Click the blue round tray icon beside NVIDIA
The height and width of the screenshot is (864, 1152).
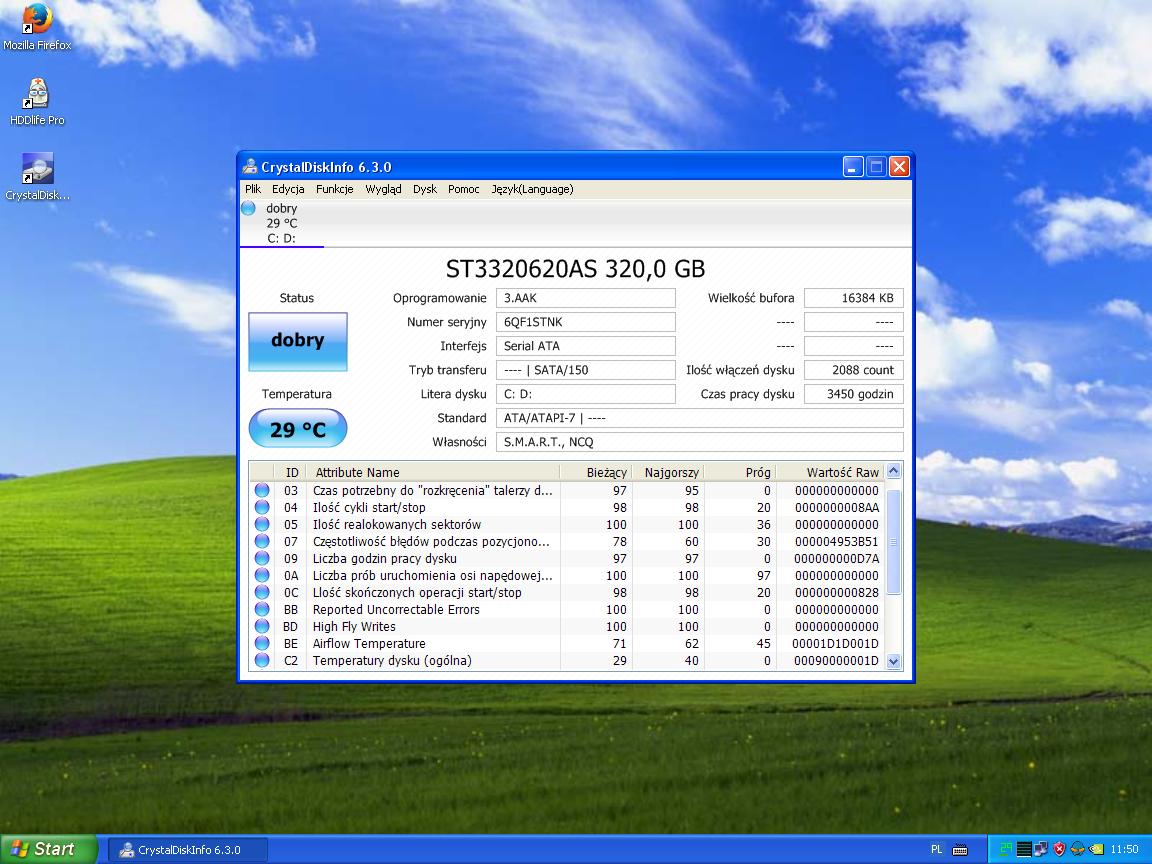1077,849
